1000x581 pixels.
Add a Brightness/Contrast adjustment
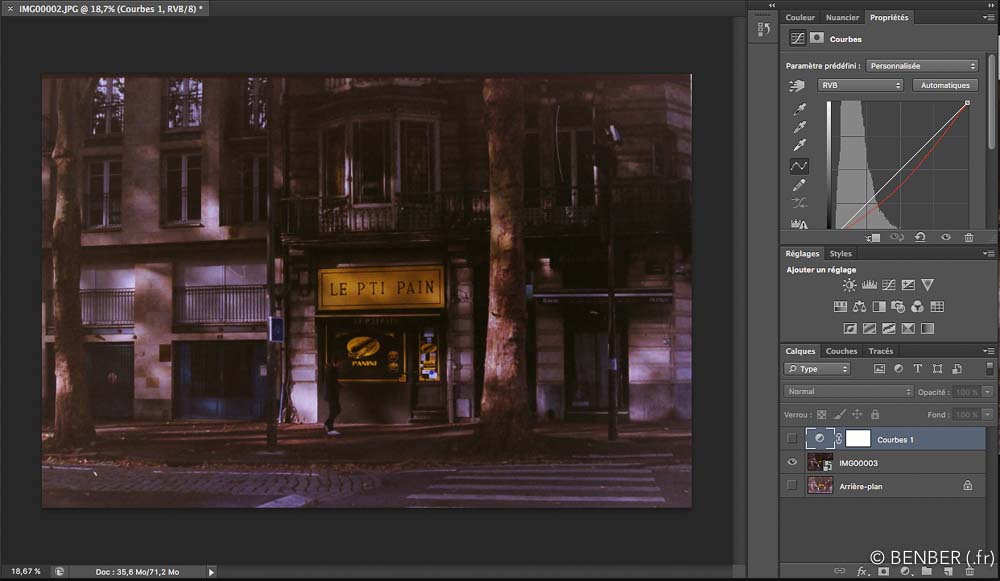[x=849, y=285]
